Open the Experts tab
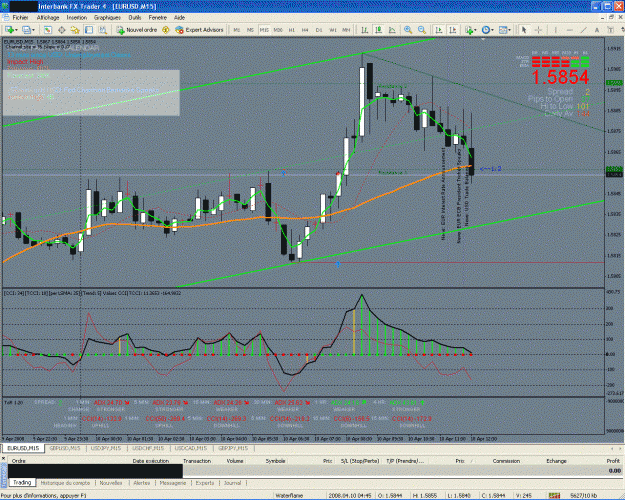Image resolution: width=625 pixels, height=500 pixels. (x=205, y=483)
